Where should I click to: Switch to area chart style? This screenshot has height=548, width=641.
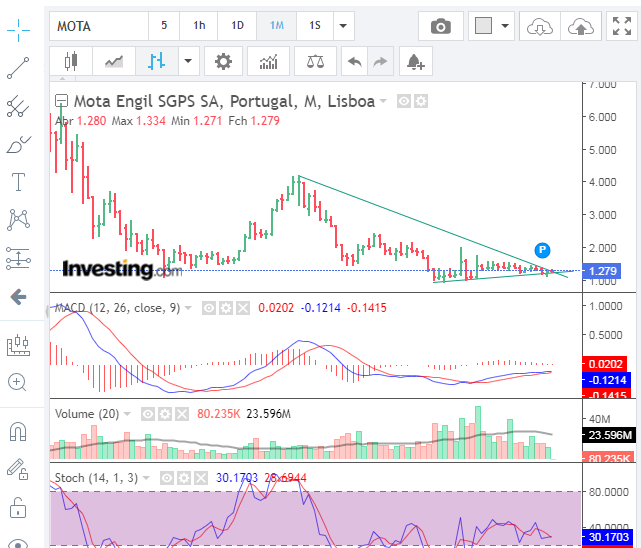coord(114,61)
